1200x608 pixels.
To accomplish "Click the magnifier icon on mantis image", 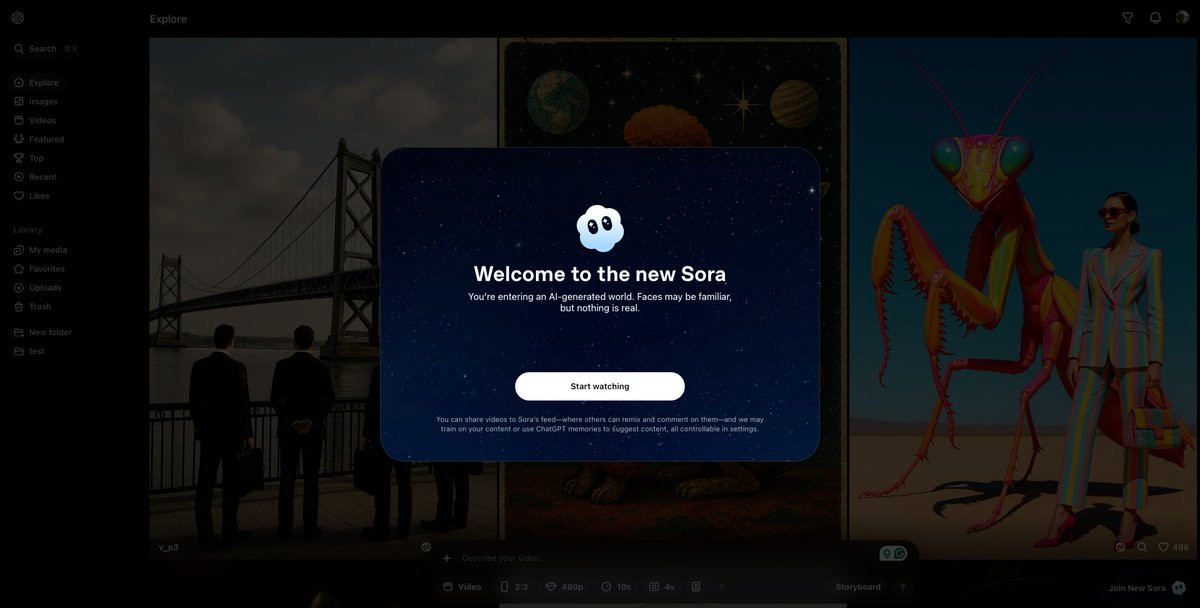I will 1142,547.
